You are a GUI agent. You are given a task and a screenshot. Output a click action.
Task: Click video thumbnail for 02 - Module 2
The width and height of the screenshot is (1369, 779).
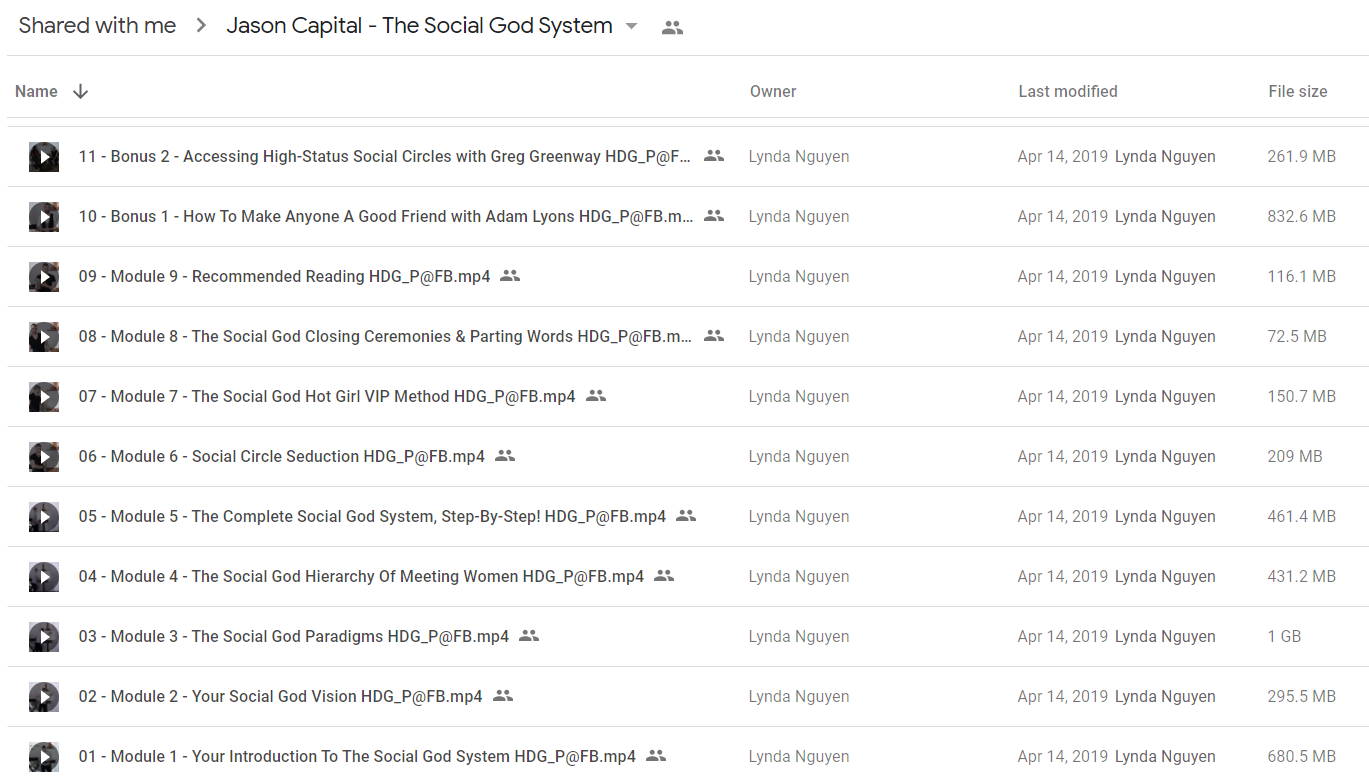tap(44, 697)
